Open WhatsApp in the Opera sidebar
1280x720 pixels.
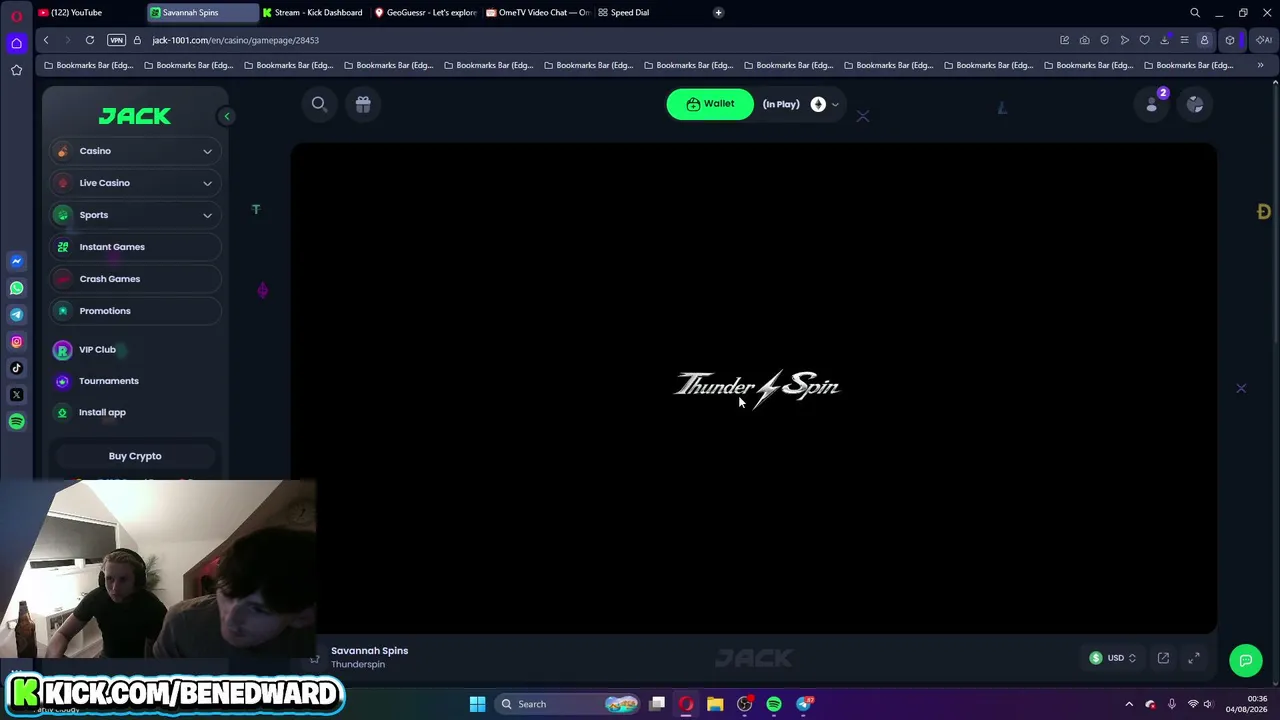click(x=16, y=288)
